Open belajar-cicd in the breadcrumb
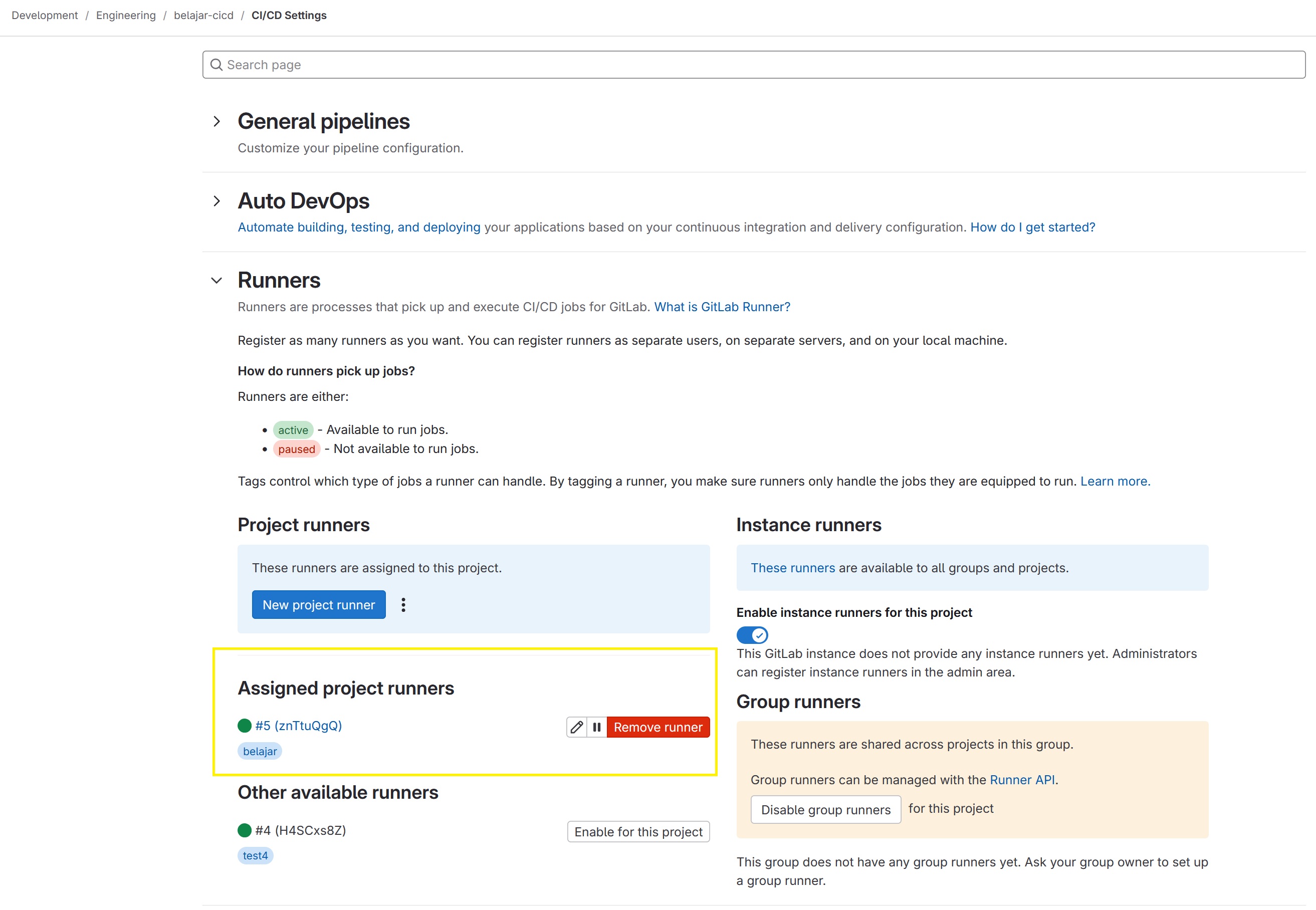This screenshot has height=910, width=1316. click(203, 16)
